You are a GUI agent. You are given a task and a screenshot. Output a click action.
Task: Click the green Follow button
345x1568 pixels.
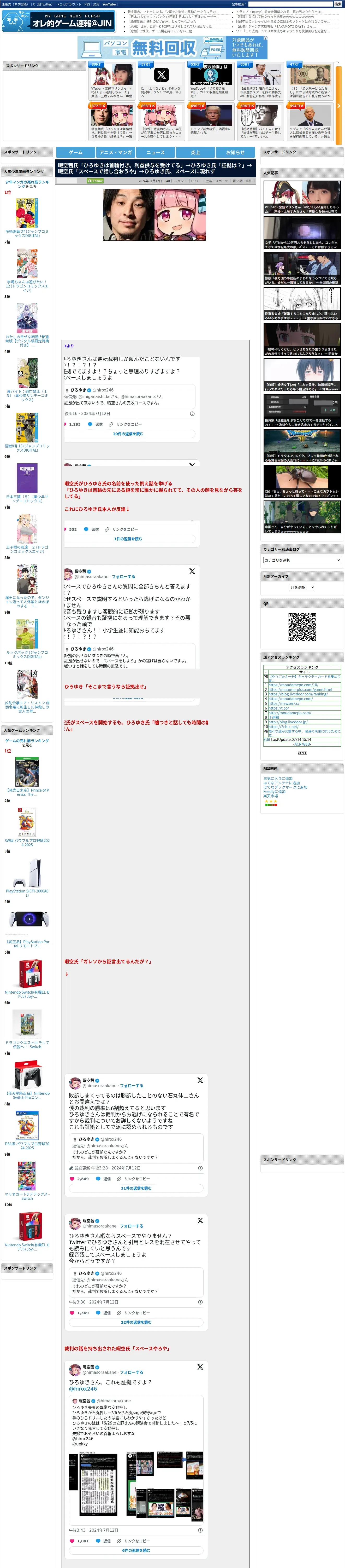point(95,181)
